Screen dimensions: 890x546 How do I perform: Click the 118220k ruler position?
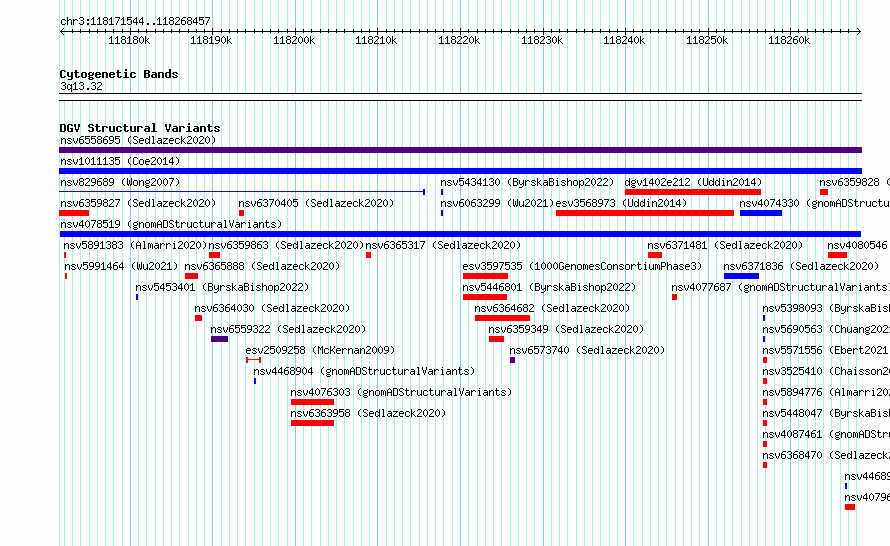(459, 40)
